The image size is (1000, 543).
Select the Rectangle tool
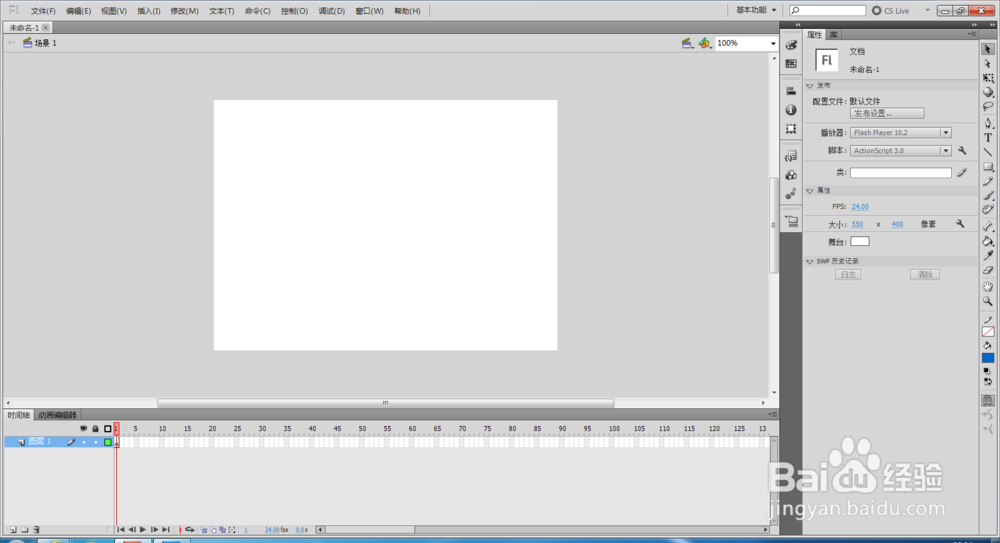click(x=987, y=167)
